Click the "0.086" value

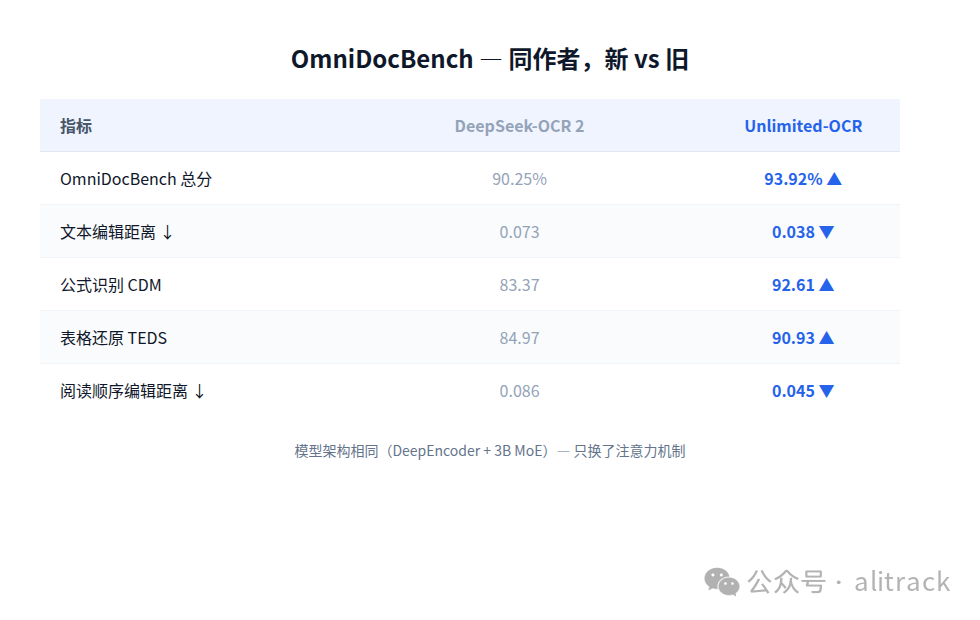point(519,391)
